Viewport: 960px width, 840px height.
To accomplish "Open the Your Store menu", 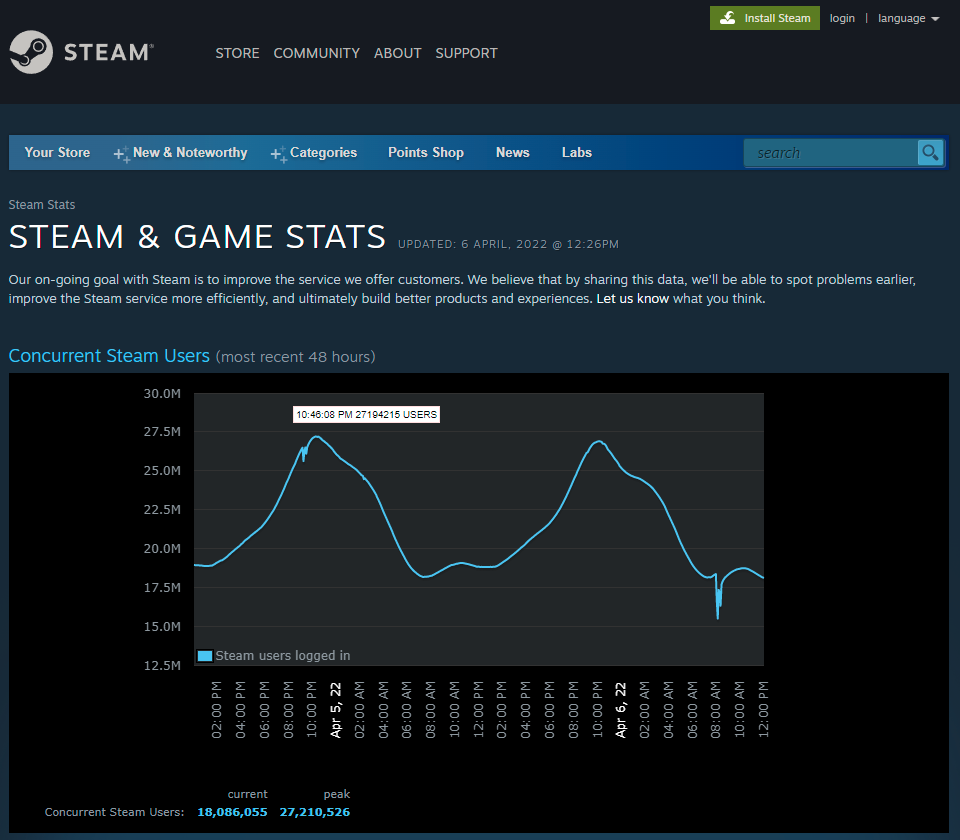I will coord(57,152).
